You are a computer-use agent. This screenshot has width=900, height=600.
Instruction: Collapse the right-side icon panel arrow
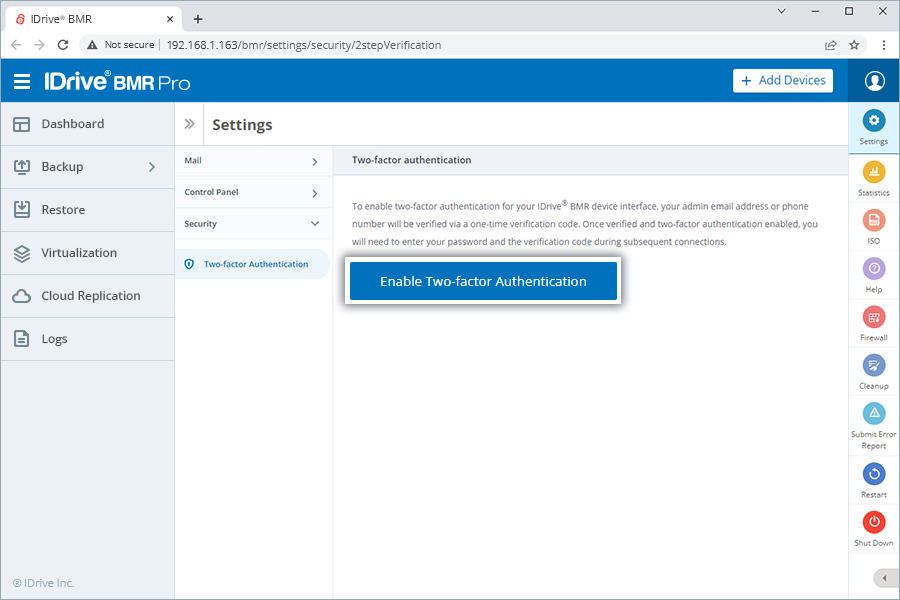click(x=886, y=578)
